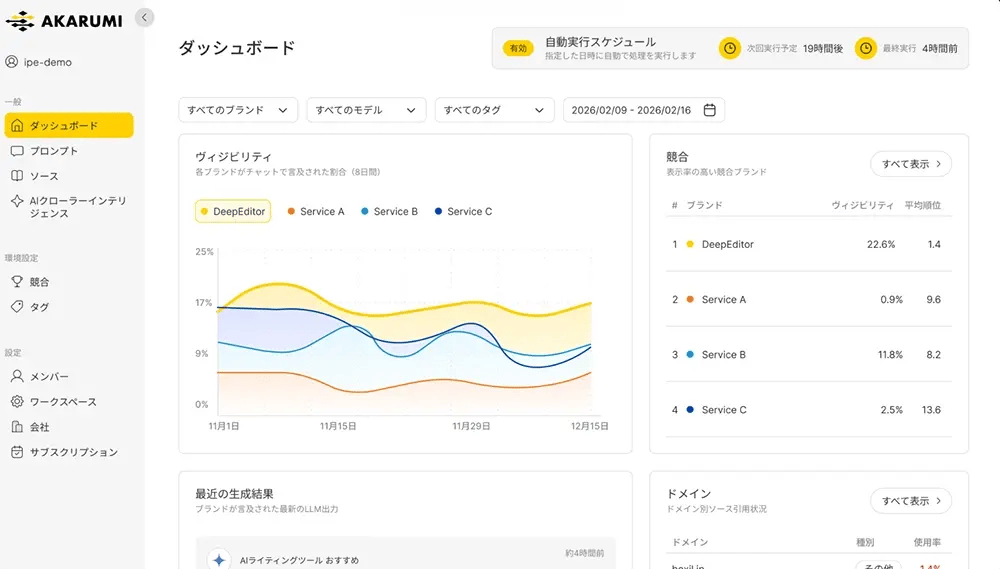
Task: Click すべて表示 in the 競合 panel
Action: tap(910, 164)
